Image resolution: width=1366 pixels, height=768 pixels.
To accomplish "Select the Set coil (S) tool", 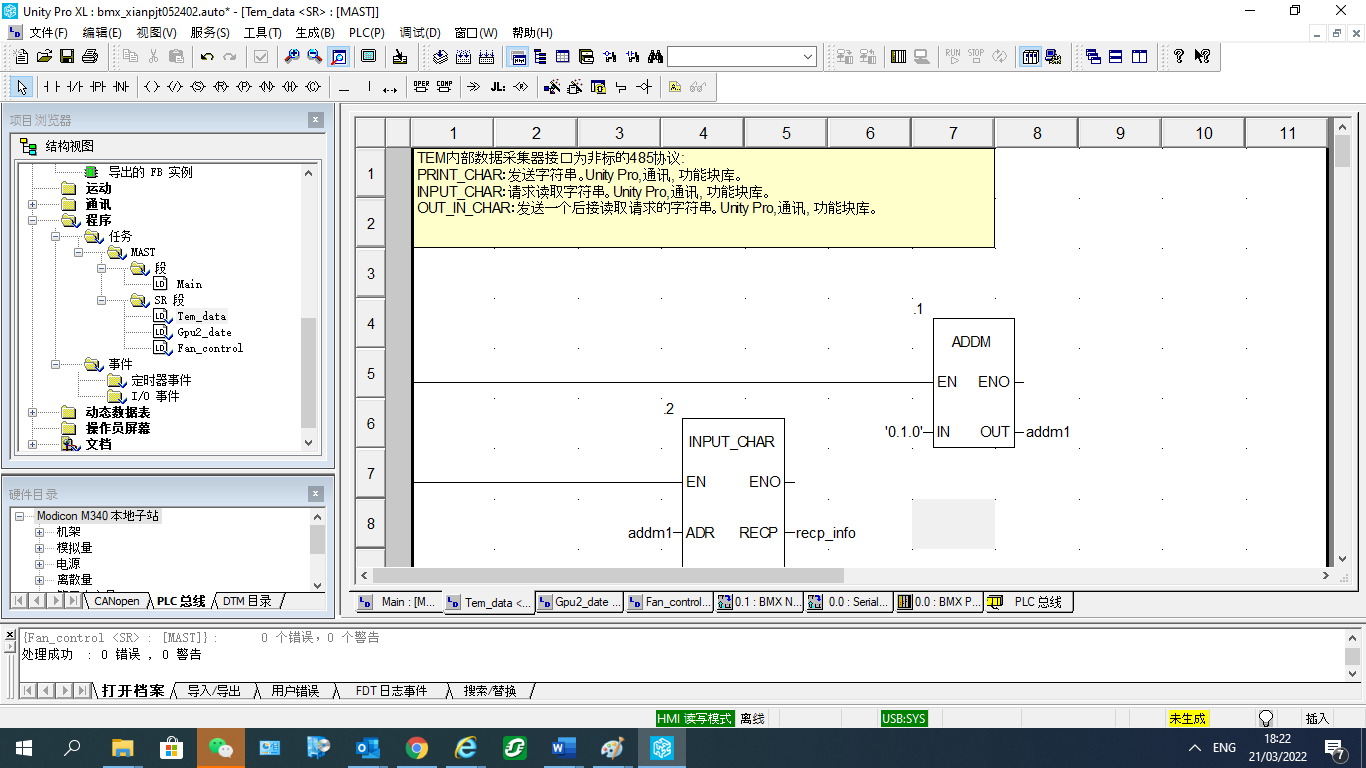I will [198, 87].
